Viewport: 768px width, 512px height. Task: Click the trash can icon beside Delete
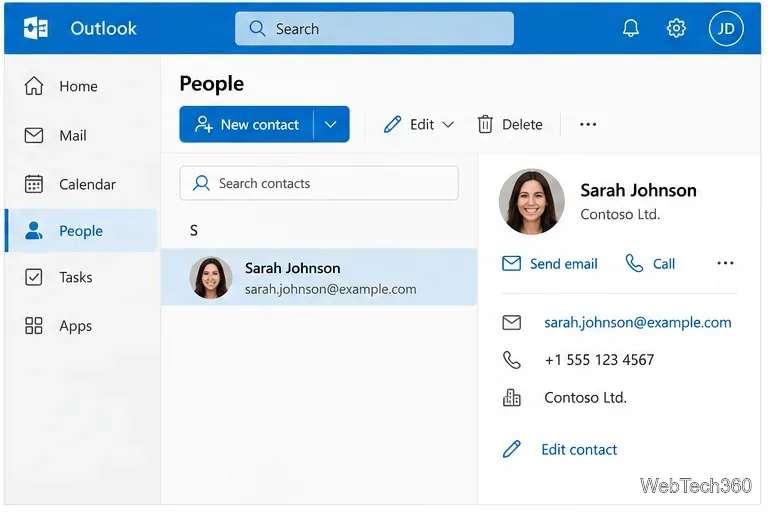click(485, 124)
